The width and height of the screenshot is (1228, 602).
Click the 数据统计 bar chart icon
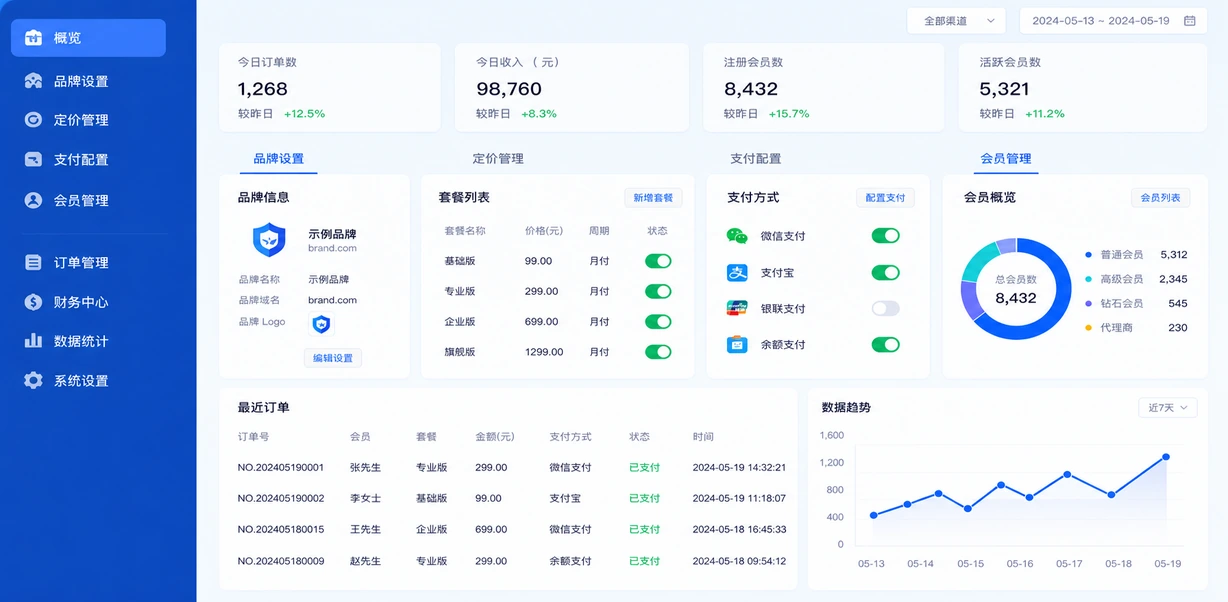pyautogui.click(x=34, y=341)
